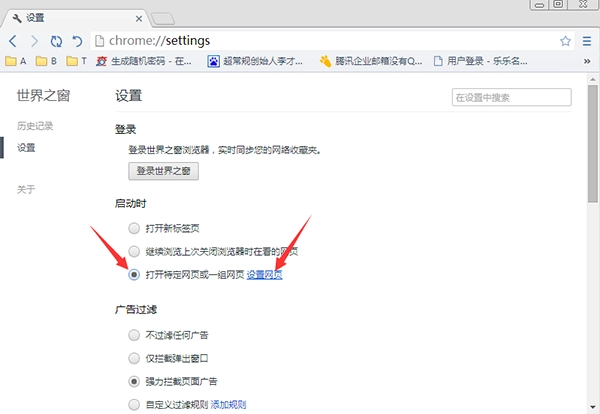Viewport: 600px width, 414px height.
Task: Open the bookmark folder T
Action: point(77,62)
